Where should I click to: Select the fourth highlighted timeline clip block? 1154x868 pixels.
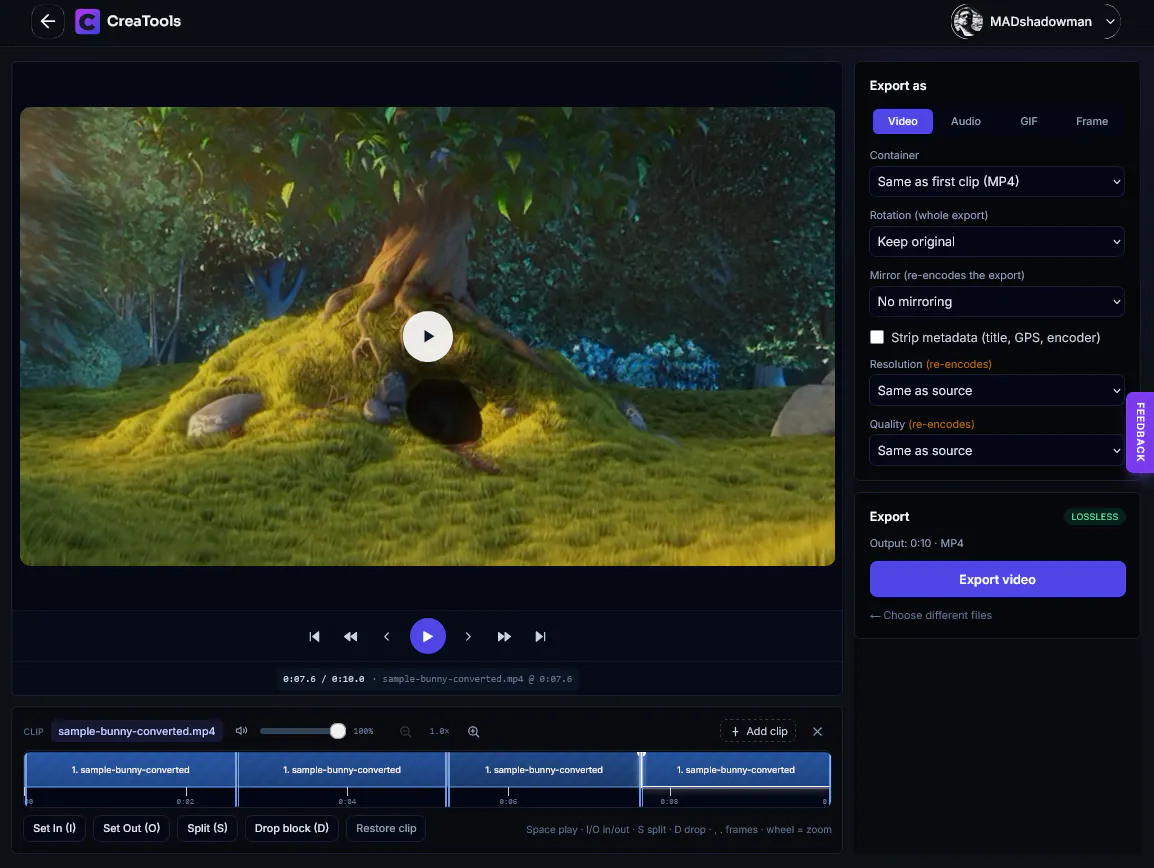tap(736, 770)
